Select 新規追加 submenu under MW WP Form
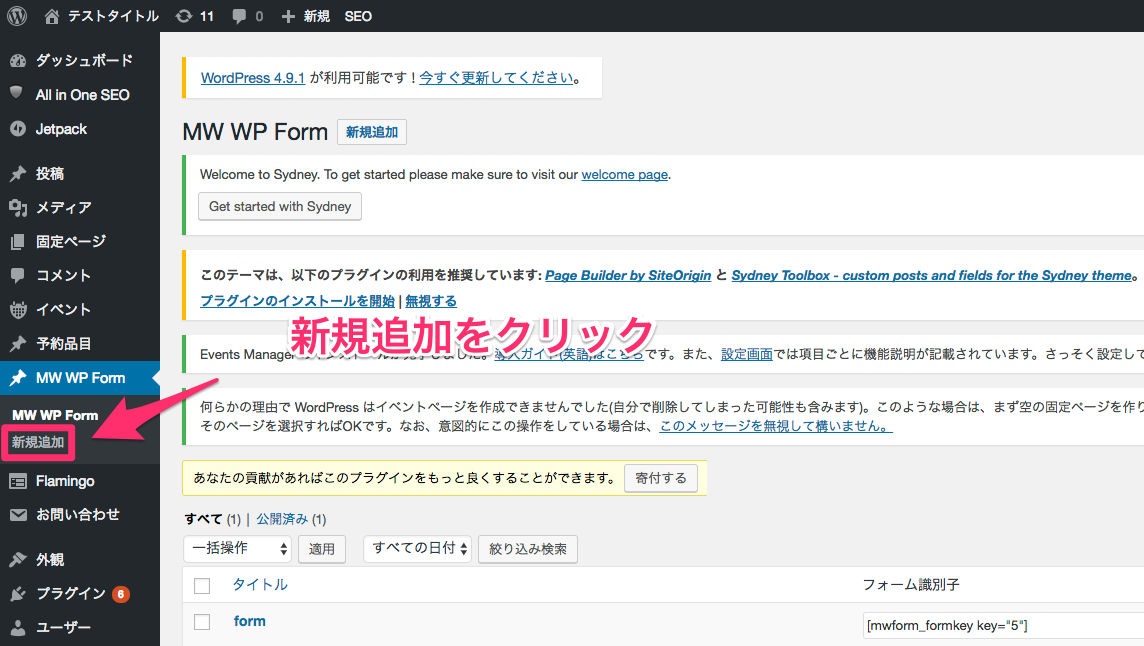1144x646 pixels. tap(38, 442)
